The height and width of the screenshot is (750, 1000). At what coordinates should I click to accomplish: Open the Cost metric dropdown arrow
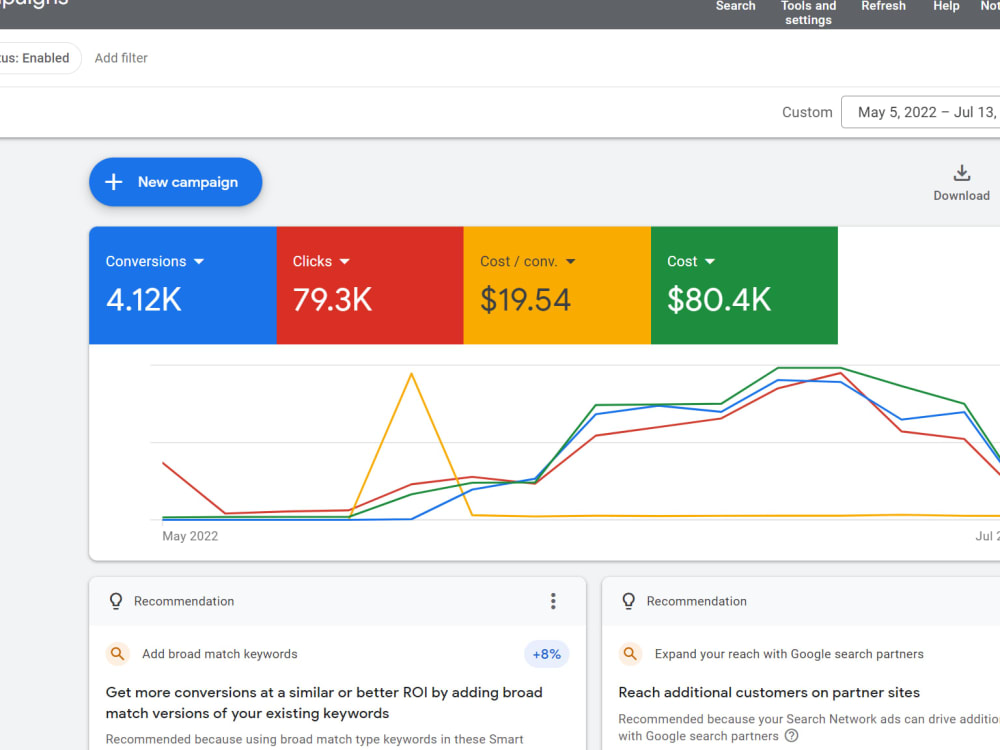710,261
